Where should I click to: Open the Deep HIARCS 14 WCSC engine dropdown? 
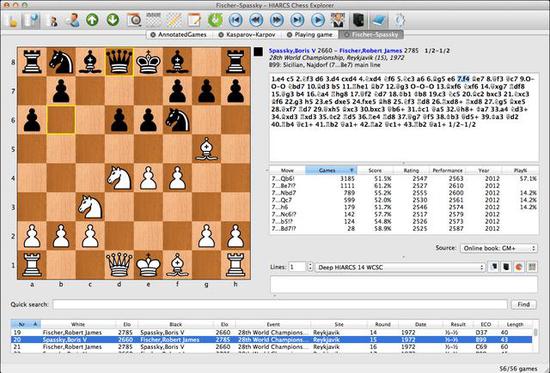400,267
